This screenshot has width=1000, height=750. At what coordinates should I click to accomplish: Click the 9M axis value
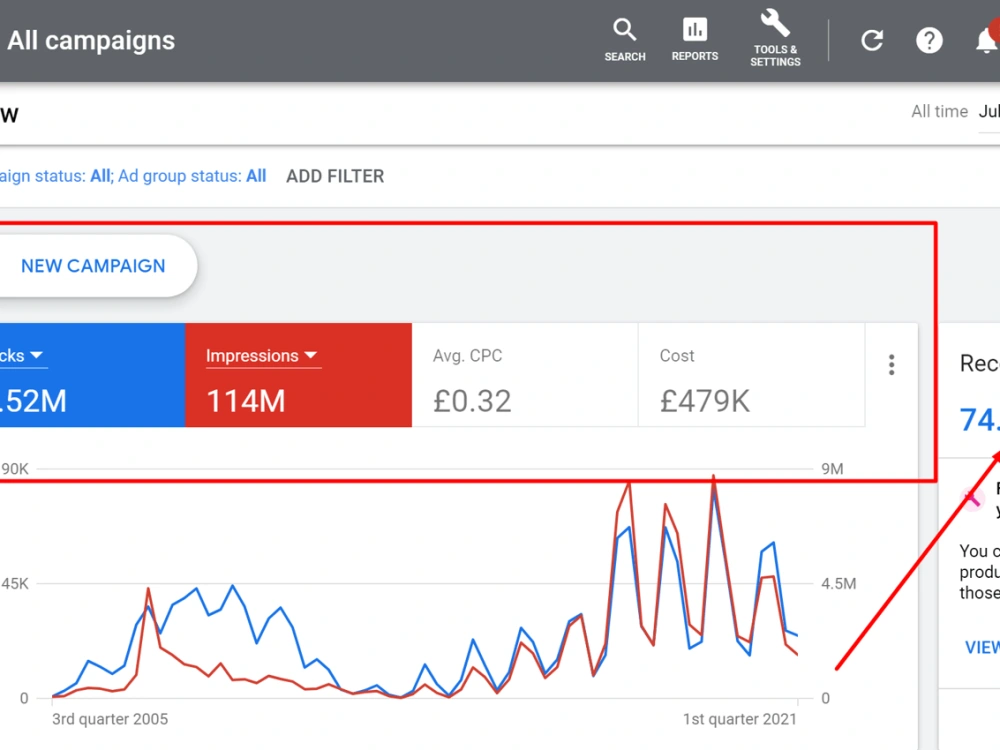(832, 469)
